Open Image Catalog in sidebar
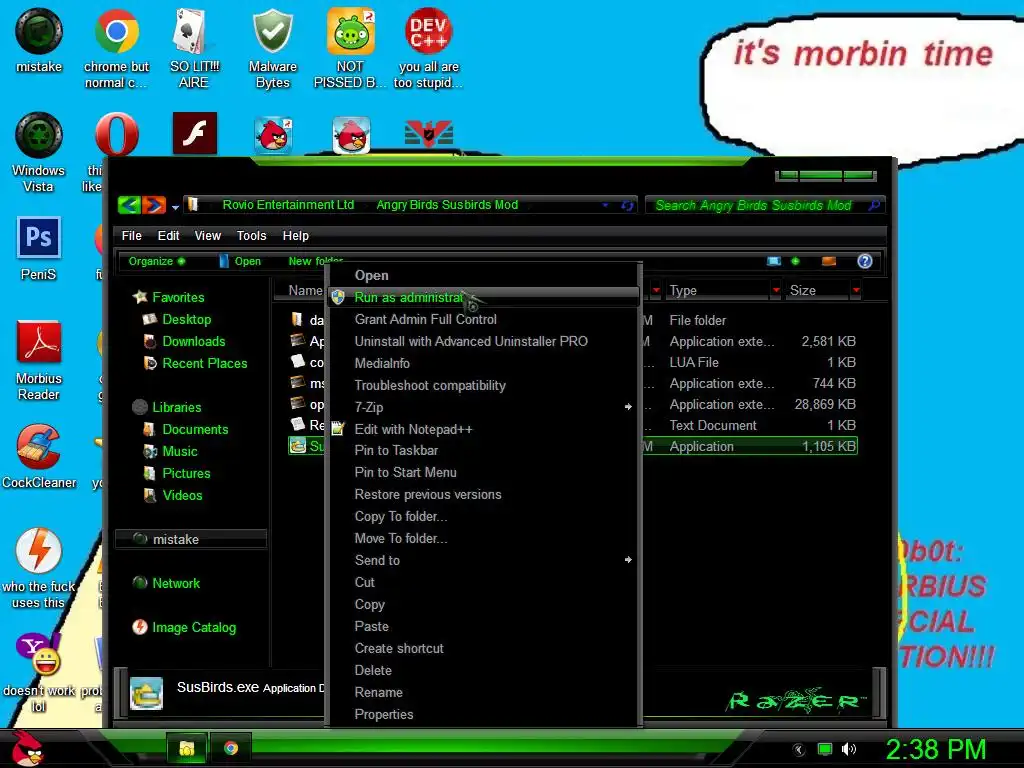This screenshot has width=1024, height=768. point(193,628)
